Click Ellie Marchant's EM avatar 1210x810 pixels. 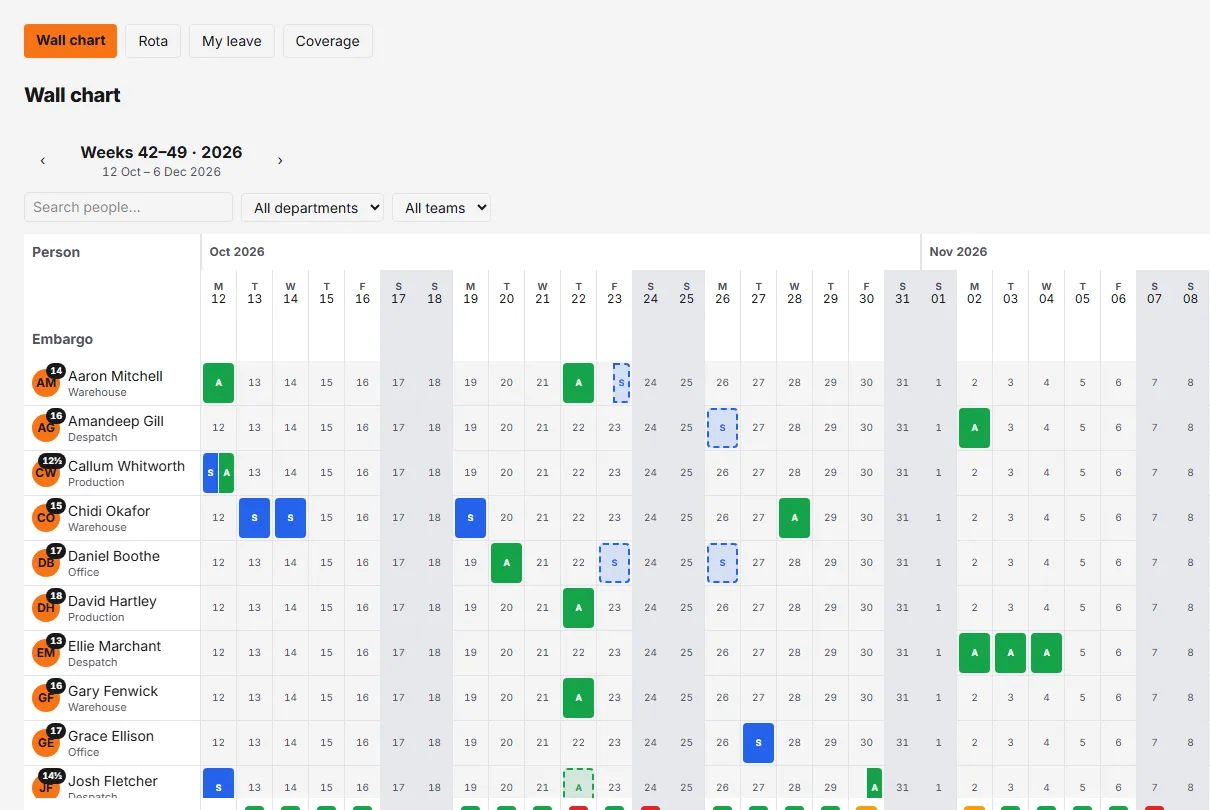pos(46,653)
